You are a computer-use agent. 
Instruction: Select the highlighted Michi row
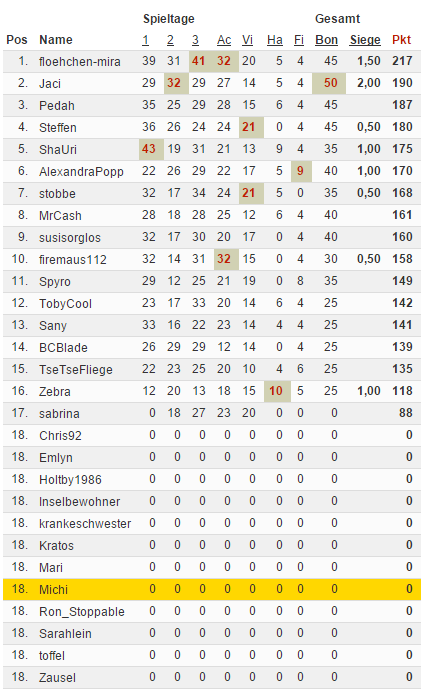point(212,589)
